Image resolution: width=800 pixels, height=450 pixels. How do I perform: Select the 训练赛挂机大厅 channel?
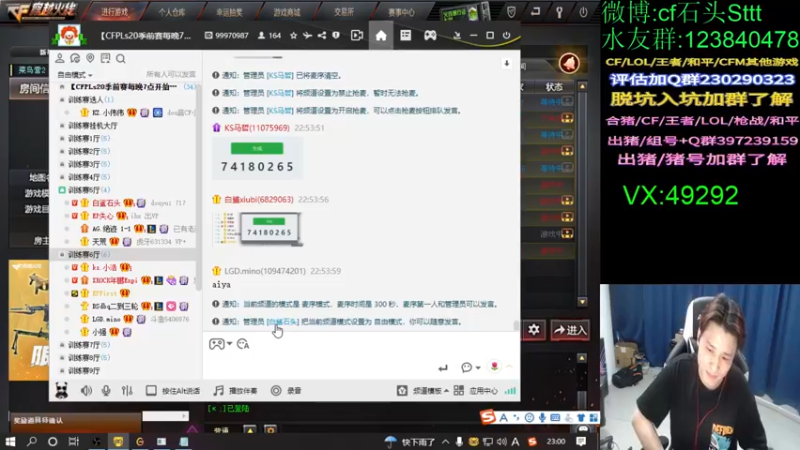pos(92,125)
